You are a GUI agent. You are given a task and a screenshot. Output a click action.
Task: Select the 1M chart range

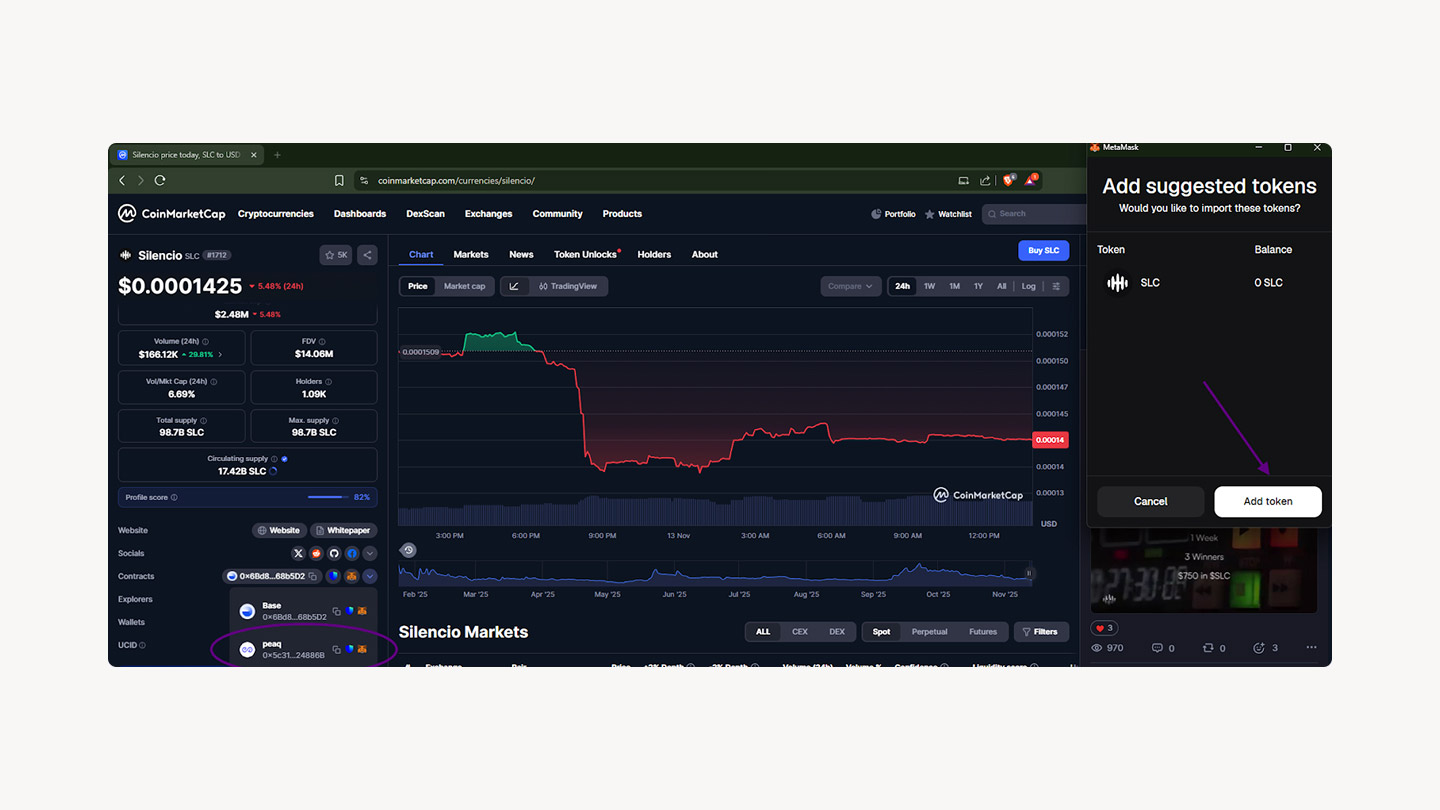click(954, 286)
